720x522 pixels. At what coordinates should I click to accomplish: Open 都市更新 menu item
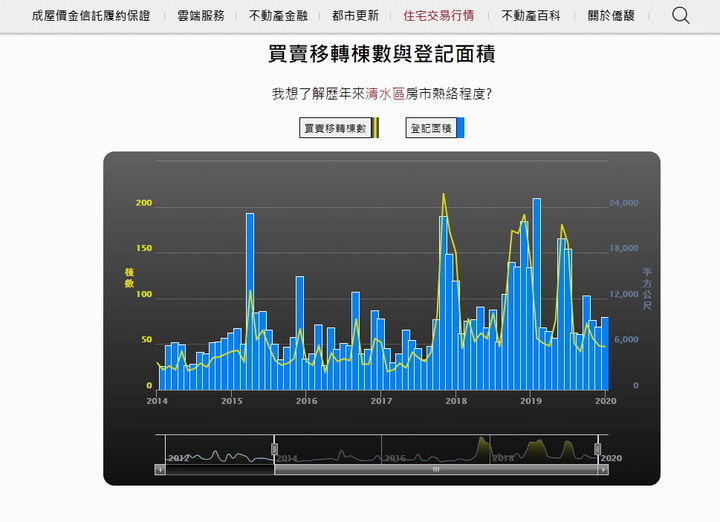355,16
